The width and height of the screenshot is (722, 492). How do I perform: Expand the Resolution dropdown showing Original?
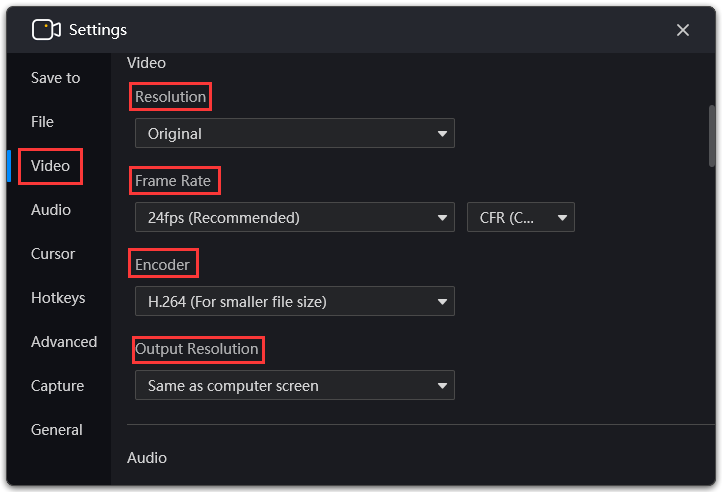[295, 133]
